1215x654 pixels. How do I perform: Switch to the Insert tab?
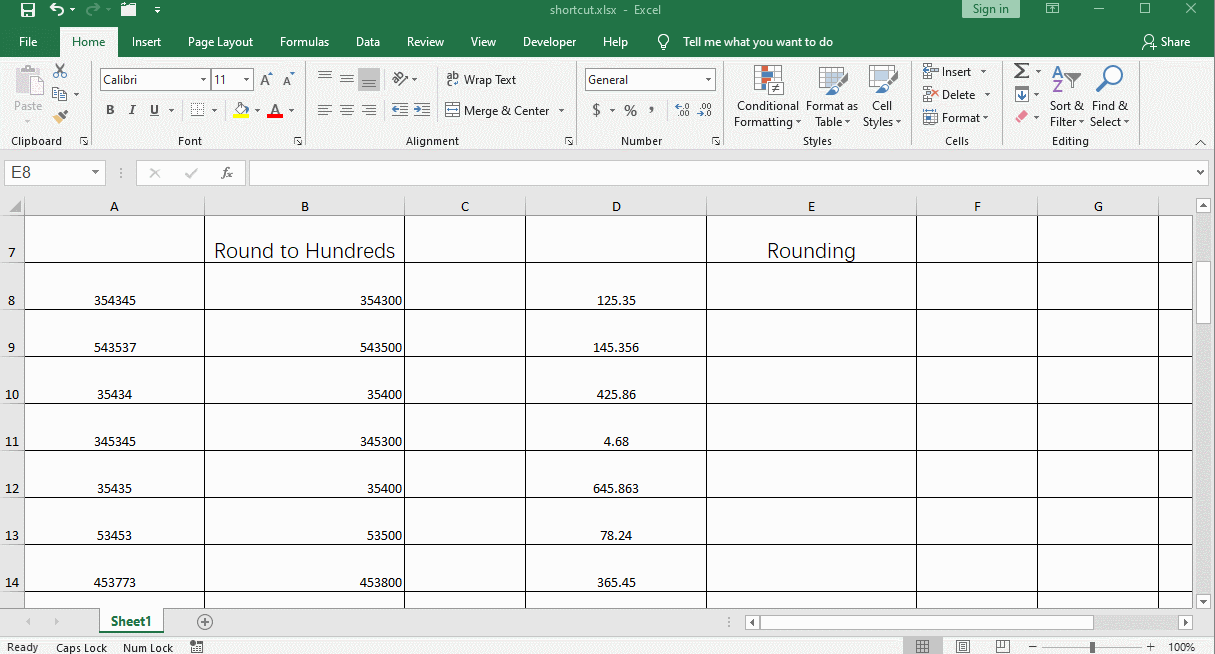(146, 42)
